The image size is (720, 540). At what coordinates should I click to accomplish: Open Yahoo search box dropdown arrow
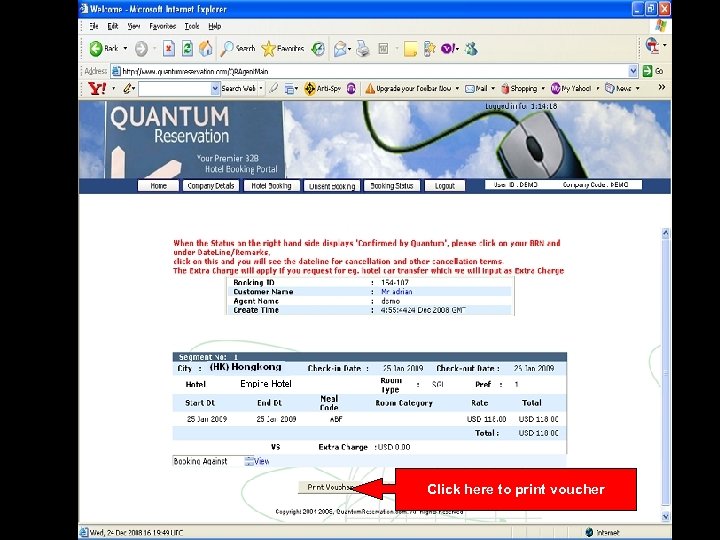click(x=215, y=88)
